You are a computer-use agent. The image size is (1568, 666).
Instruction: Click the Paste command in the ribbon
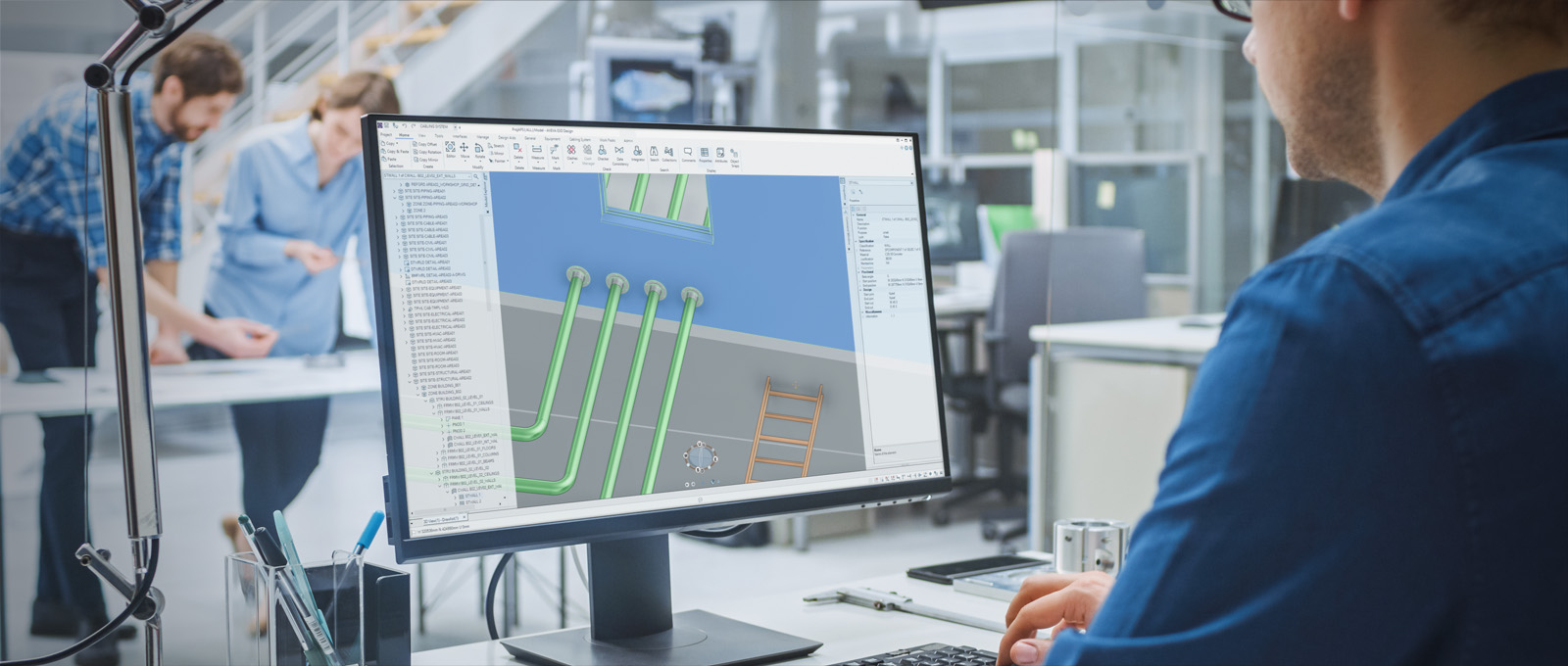[389, 159]
